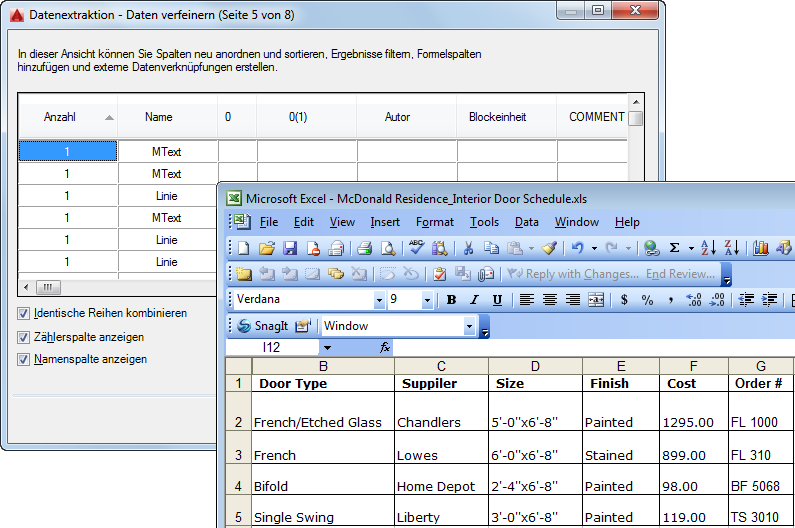Select cell containing French/Etched Glass
The height and width of the screenshot is (528, 795).
click(x=323, y=412)
